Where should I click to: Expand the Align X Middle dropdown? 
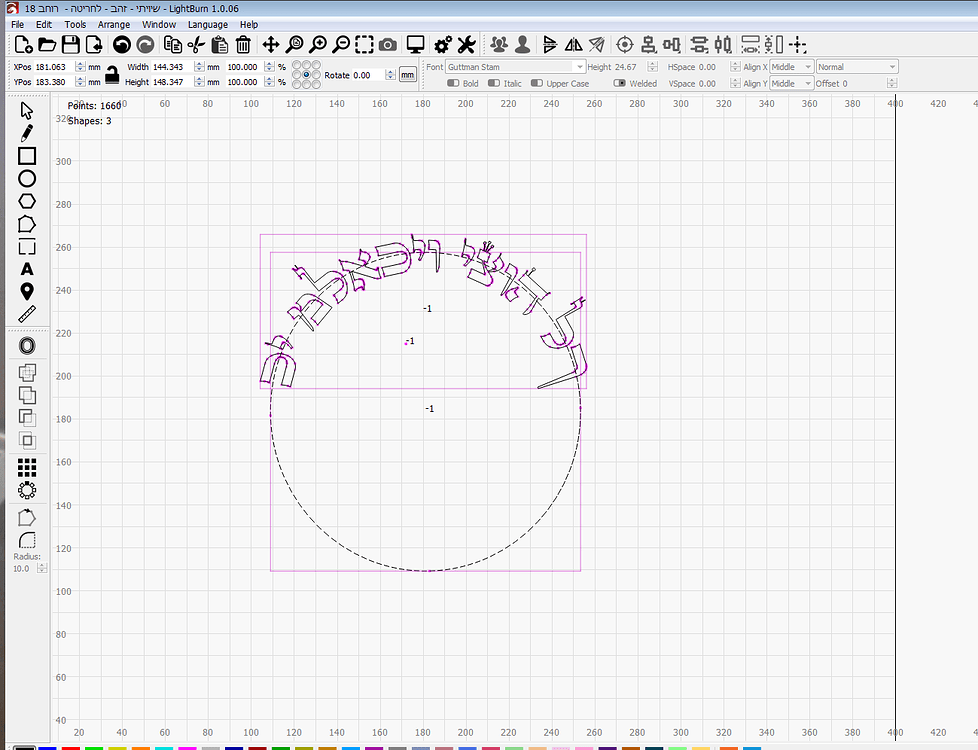click(790, 67)
